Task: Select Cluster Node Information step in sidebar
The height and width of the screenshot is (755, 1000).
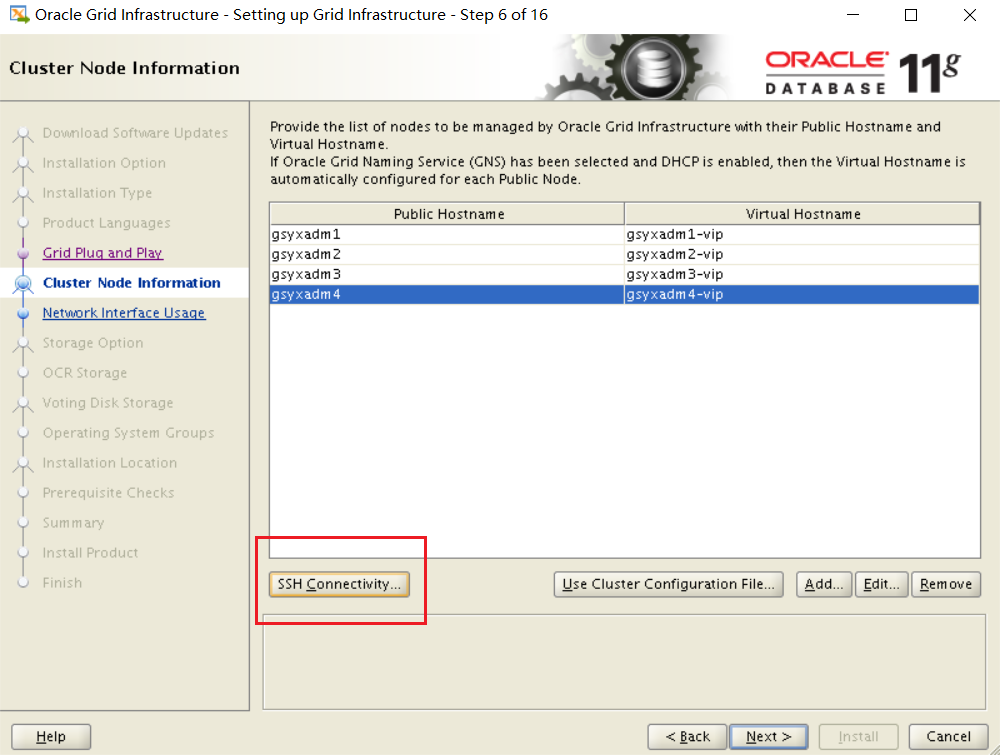Action: pos(131,282)
